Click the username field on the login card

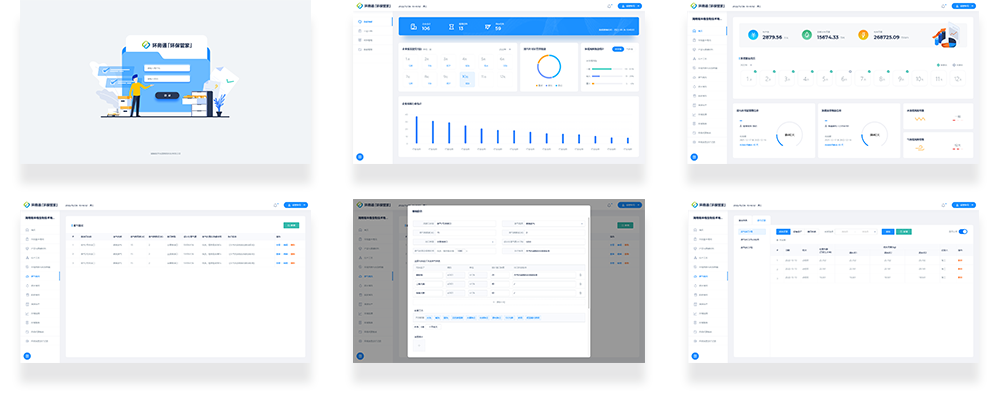(167, 68)
